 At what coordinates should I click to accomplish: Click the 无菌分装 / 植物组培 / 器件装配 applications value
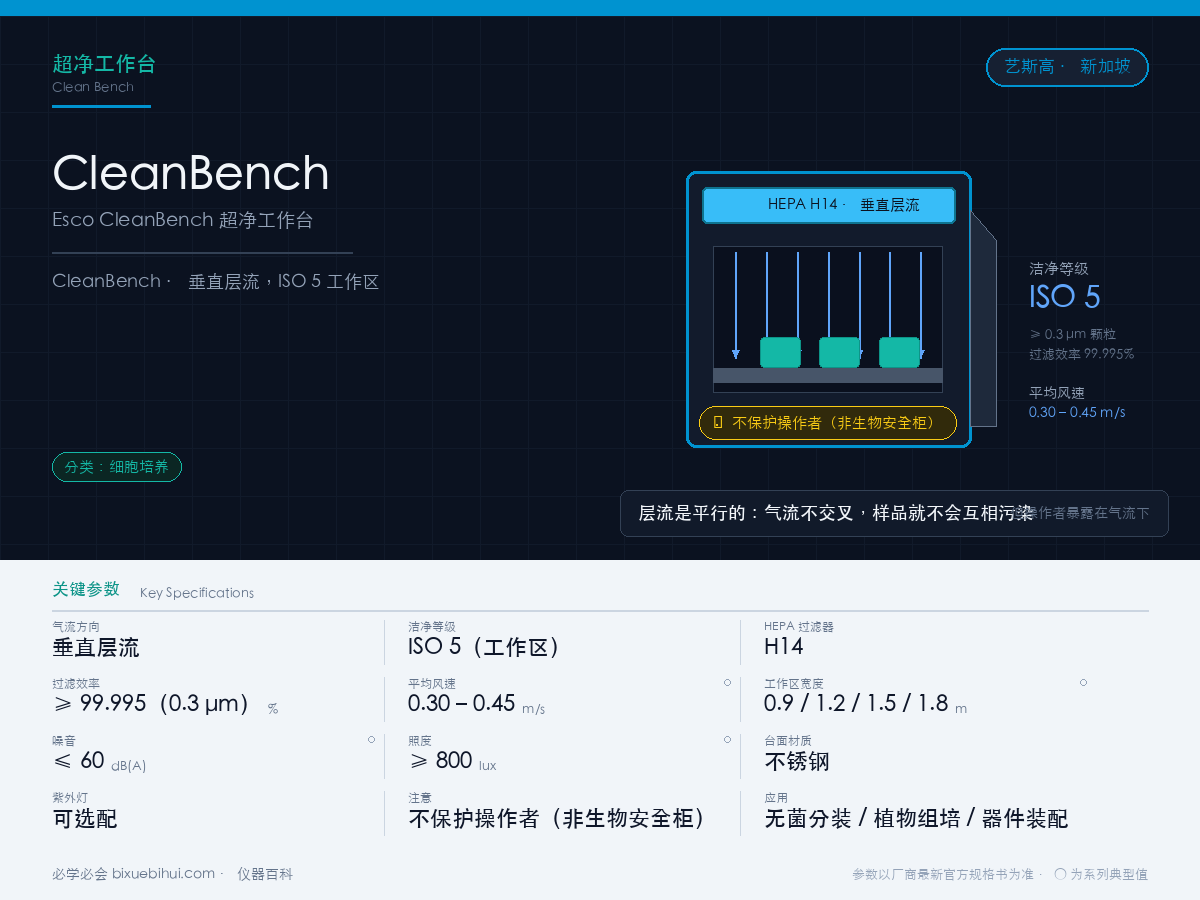tap(916, 818)
